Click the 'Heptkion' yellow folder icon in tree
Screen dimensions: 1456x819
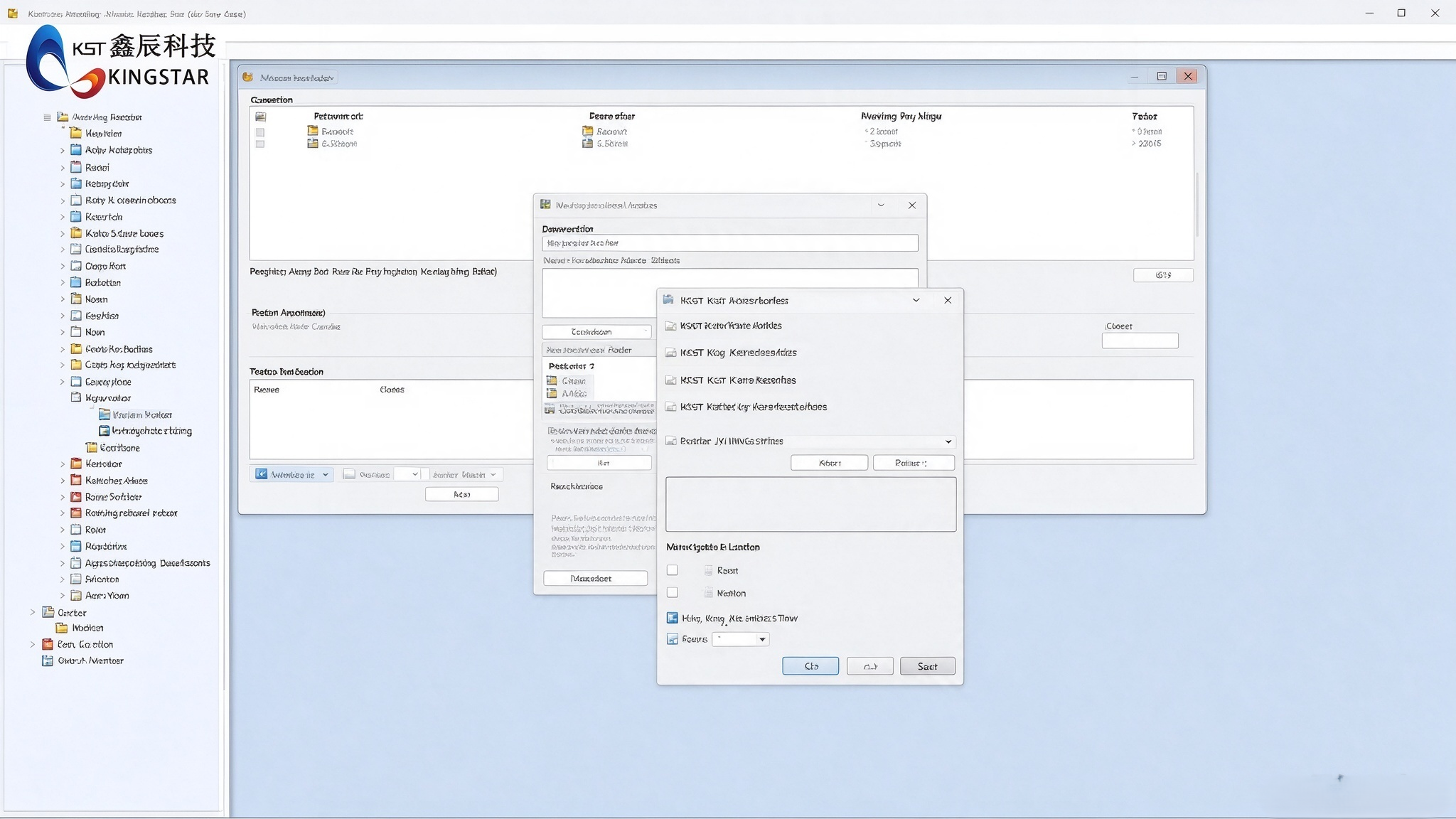pos(76,133)
